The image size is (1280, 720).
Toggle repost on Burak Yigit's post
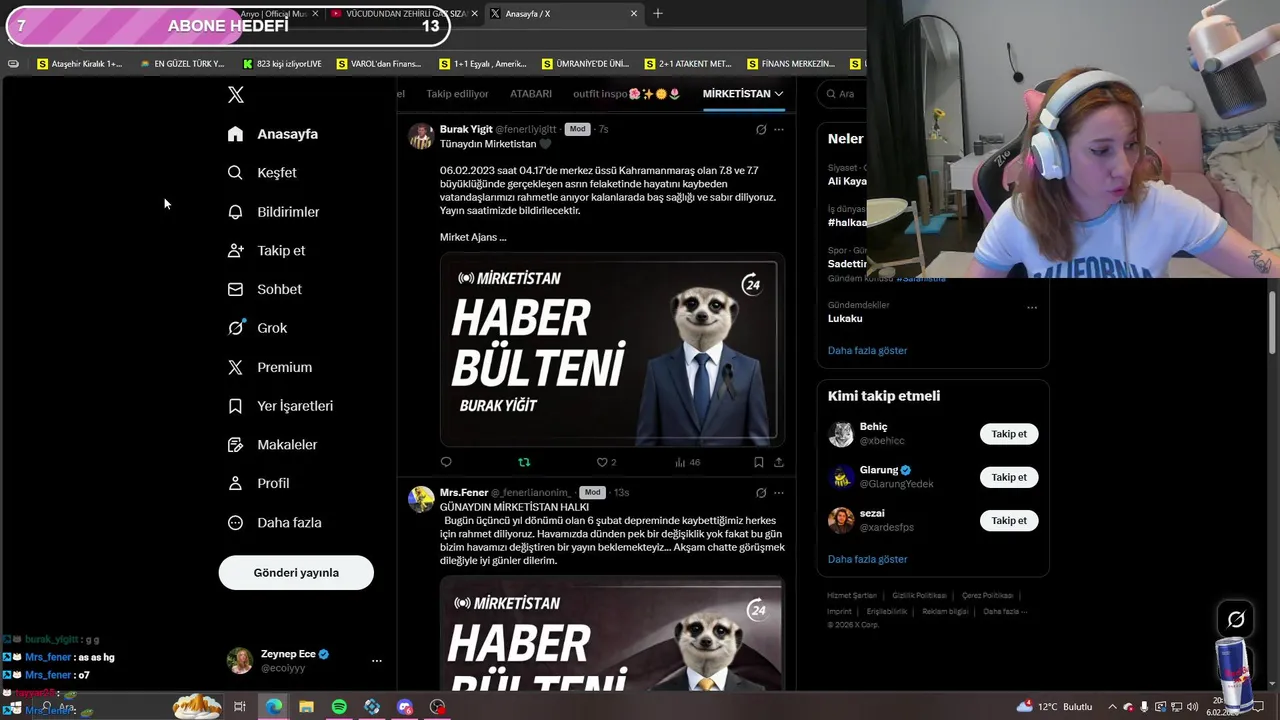(x=524, y=462)
